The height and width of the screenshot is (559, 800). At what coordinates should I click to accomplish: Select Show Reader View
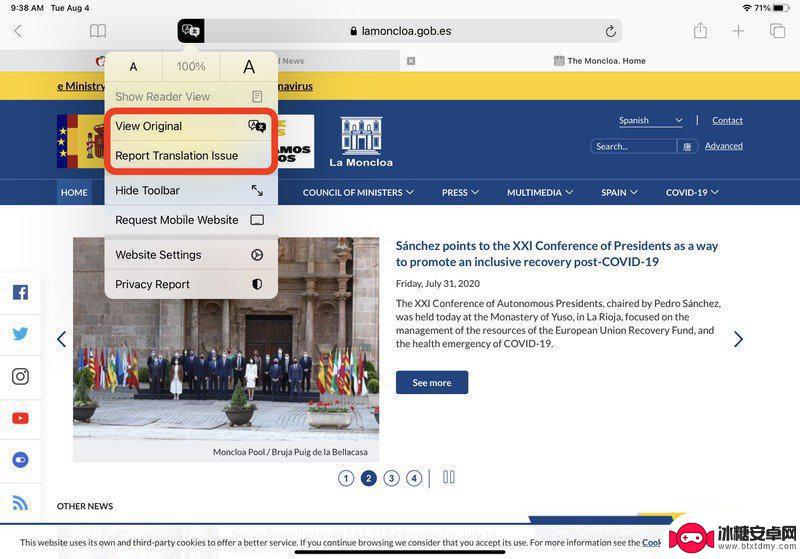(191, 96)
